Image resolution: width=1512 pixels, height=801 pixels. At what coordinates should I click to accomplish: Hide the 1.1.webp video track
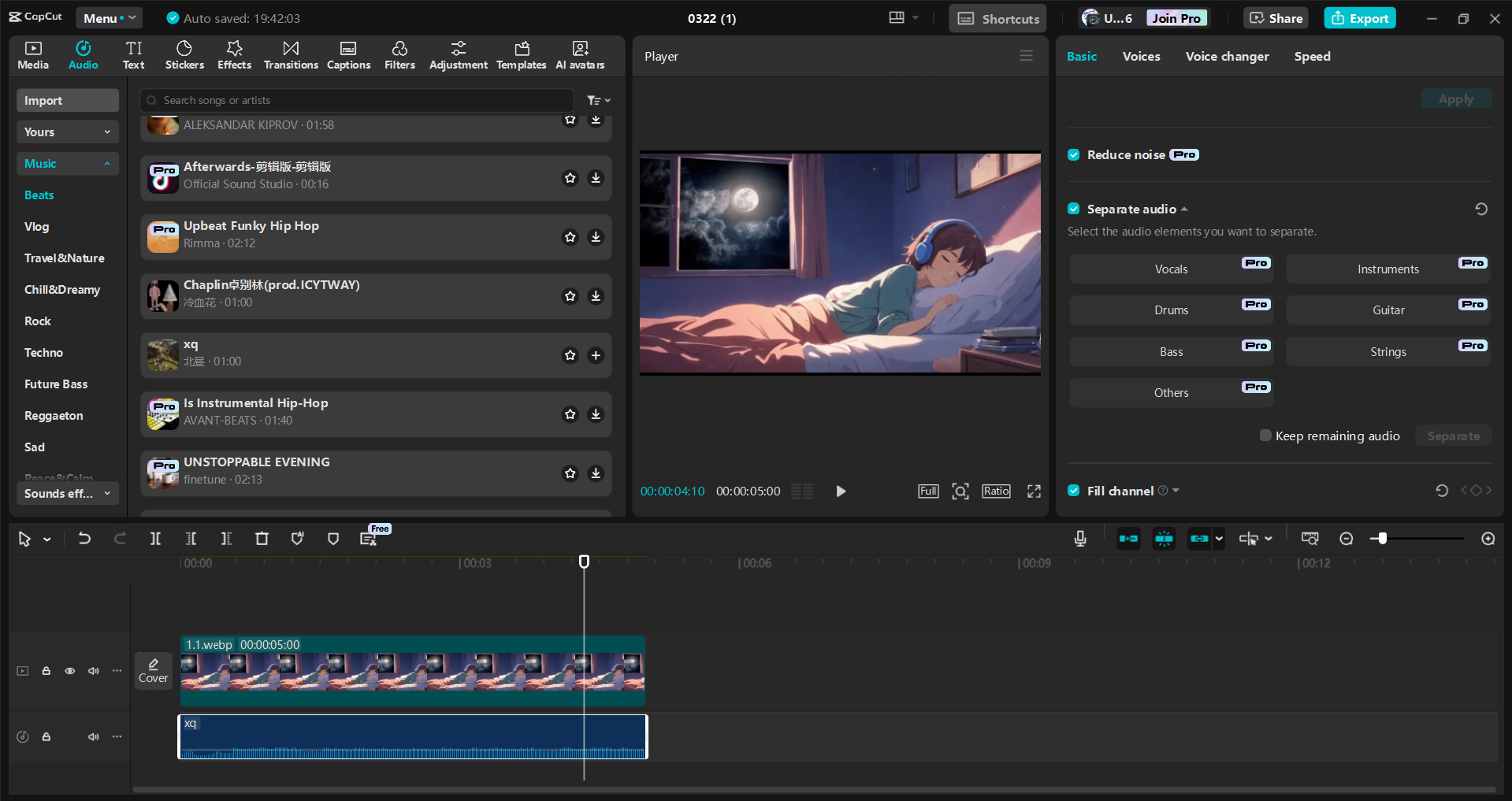[69, 670]
